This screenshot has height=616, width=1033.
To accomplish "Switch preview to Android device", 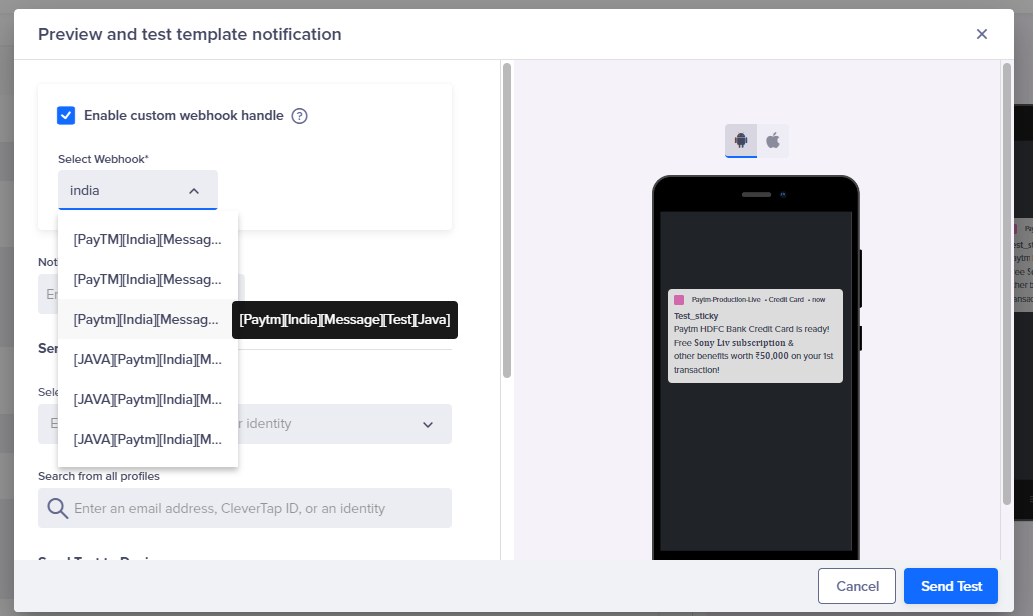I will (x=741, y=140).
